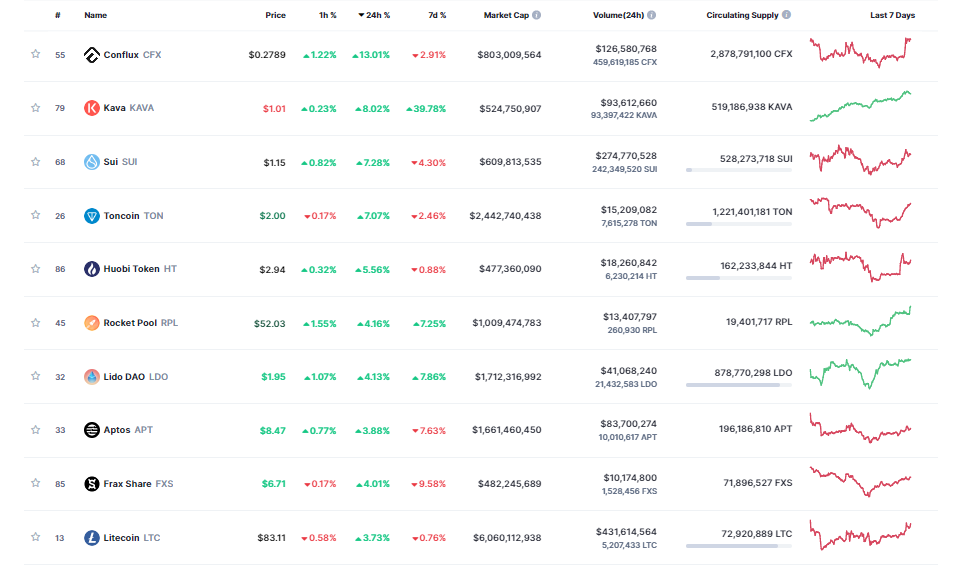Sort table by Price column
The image size is (955, 569).
coord(275,15)
